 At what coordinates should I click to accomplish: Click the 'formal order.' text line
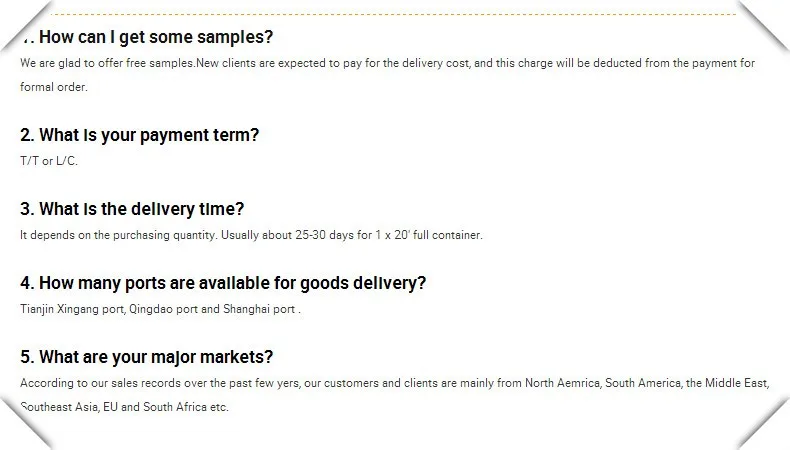pyautogui.click(x=54, y=87)
